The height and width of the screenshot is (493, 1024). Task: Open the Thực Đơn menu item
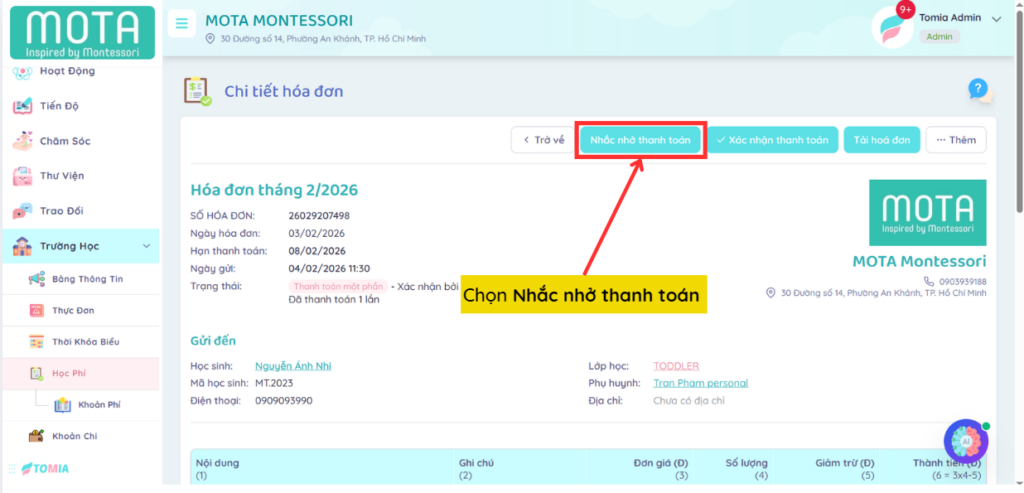(x=73, y=310)
